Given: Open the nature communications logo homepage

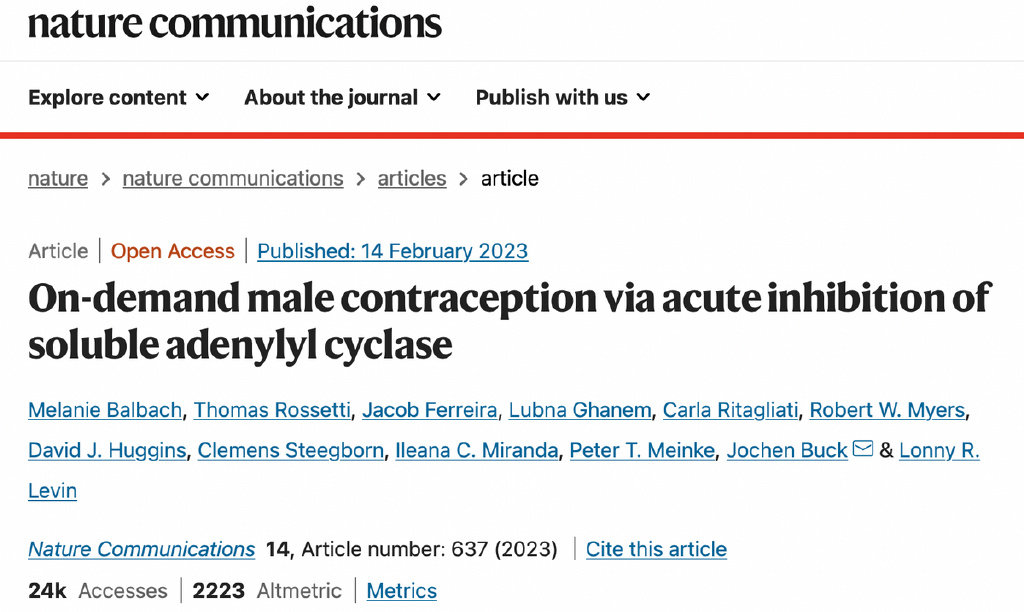Looking at the screenshot, I should point(235,23).
